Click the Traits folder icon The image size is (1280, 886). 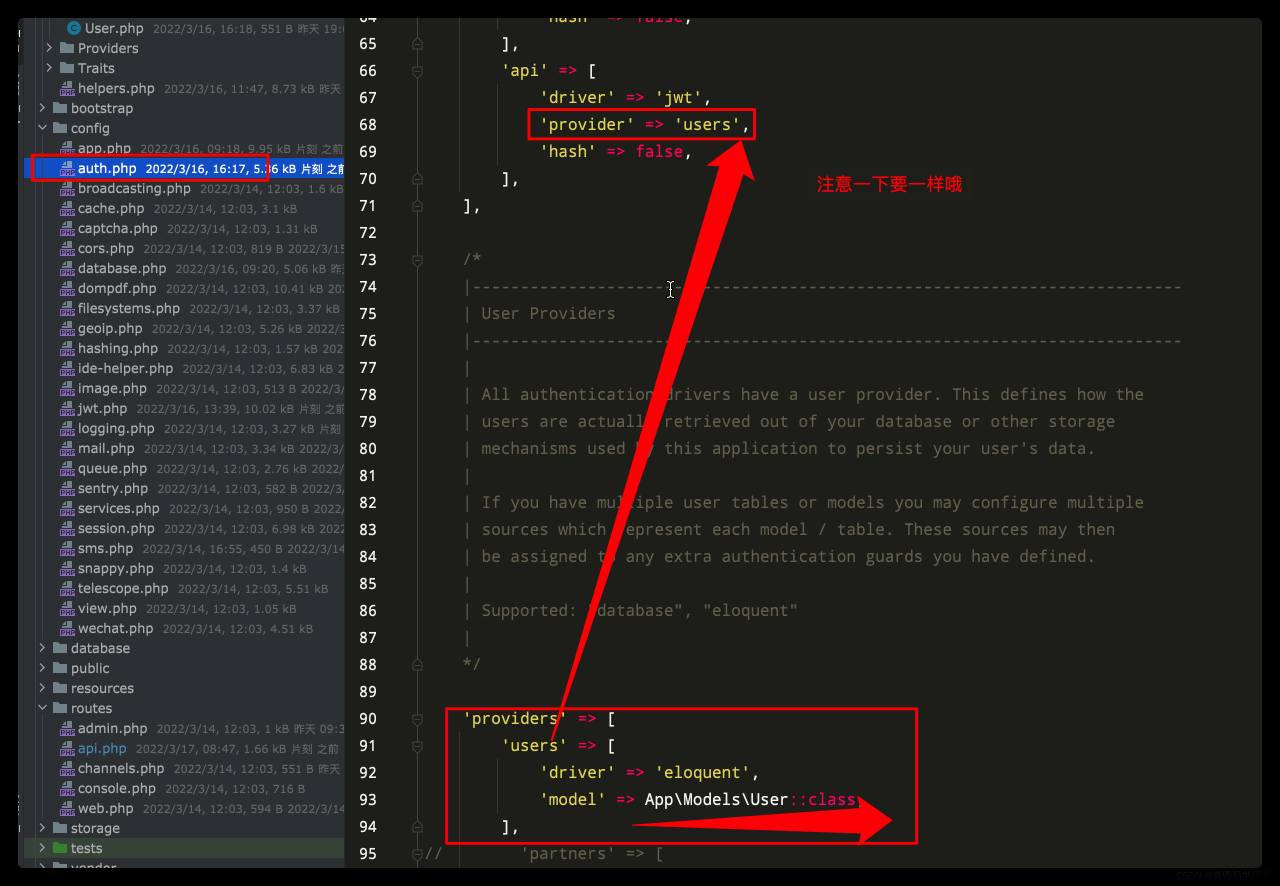[67, 68]
